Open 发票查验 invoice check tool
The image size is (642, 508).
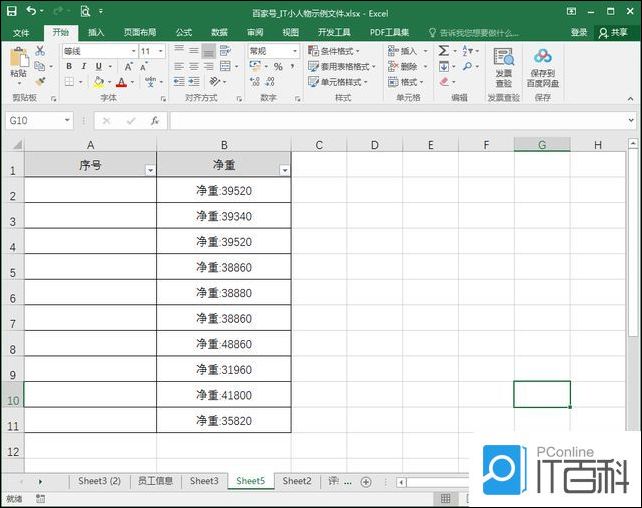tap(503, 67)
